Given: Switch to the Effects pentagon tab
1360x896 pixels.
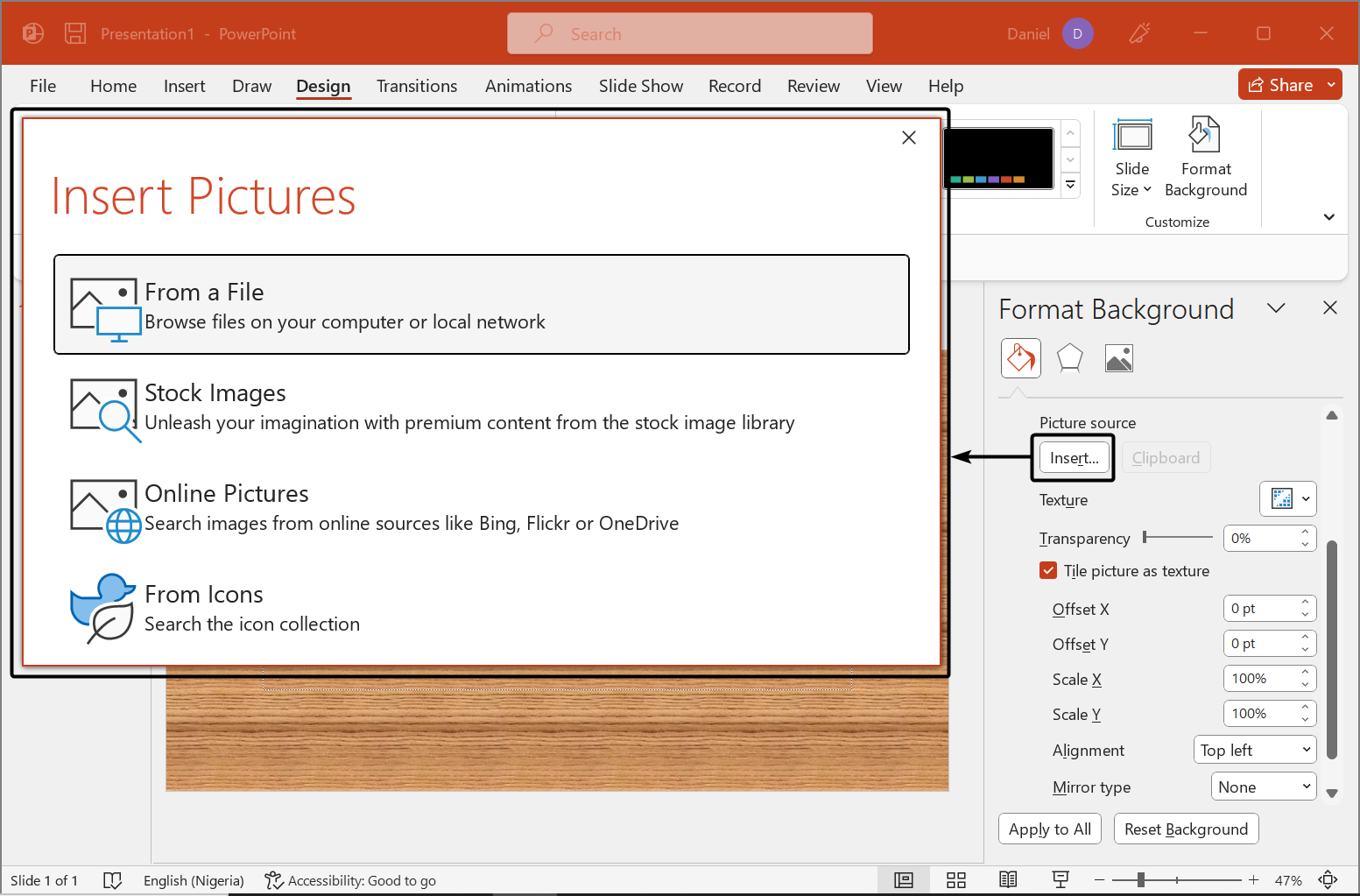Looking at the screenshot, I should coord(1069,358).
